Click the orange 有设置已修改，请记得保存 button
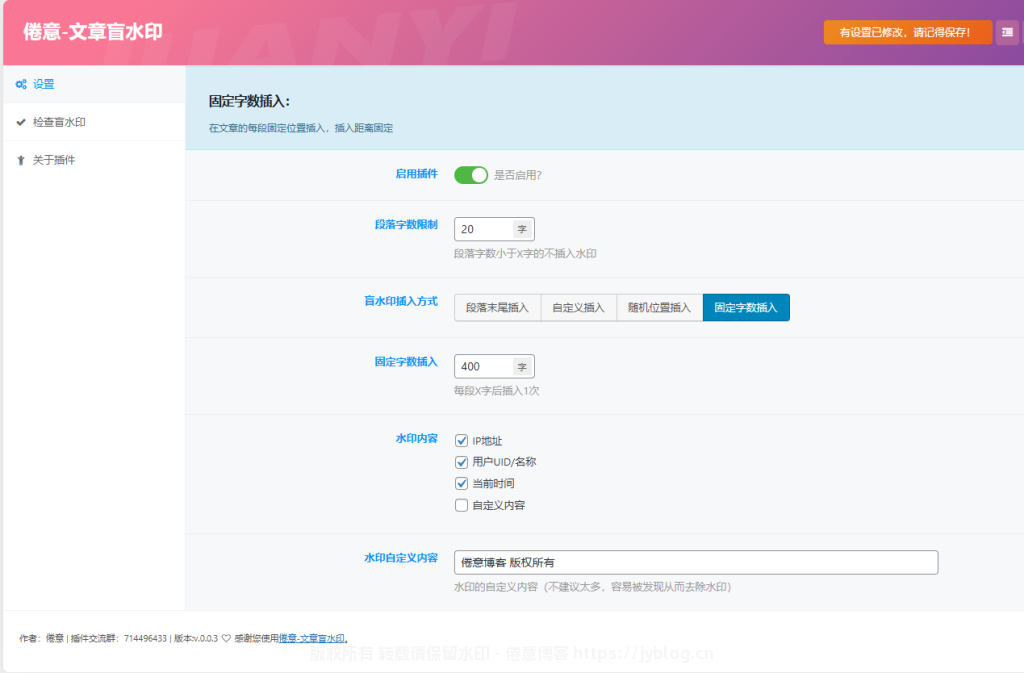Image resolution: width=1024 pixels, height=673 pixels. point(907,32)
